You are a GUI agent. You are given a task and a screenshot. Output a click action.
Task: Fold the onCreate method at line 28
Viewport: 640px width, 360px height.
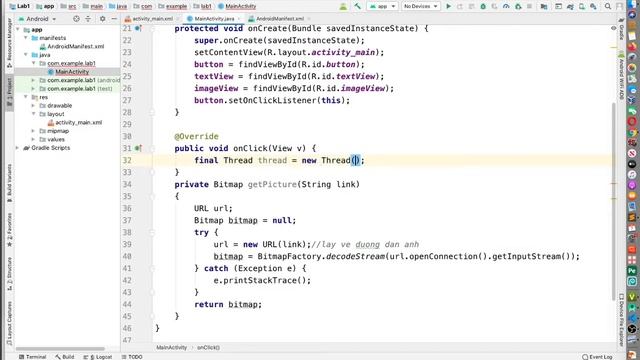click(x=152, y=112)
